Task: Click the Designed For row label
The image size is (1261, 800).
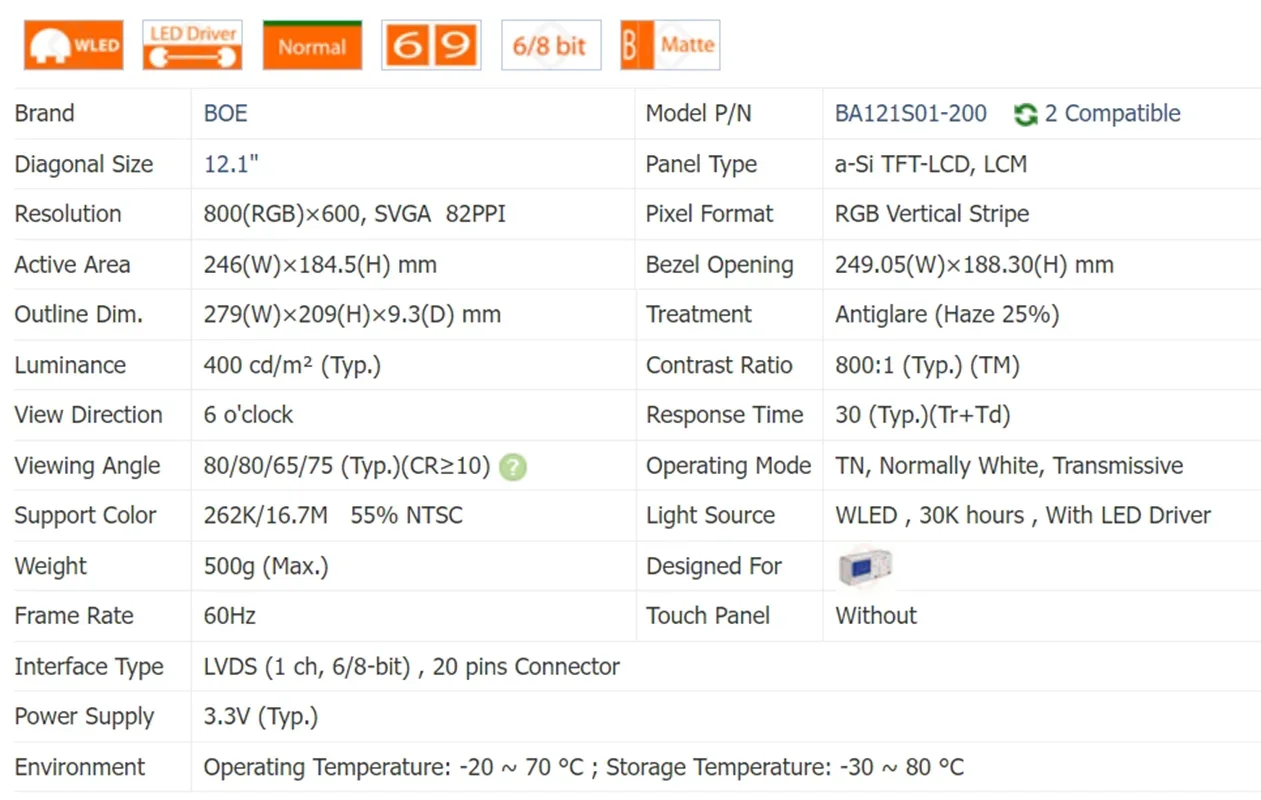Action: click(x=714, y=567)
